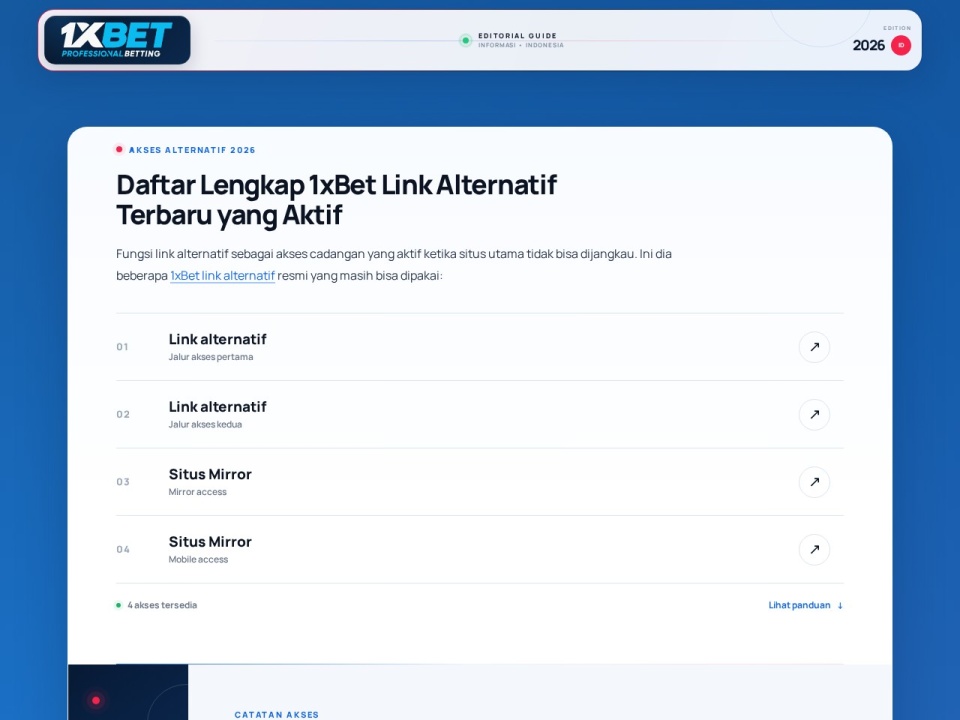Click the 1xBet Professional Betting logo

117,40
